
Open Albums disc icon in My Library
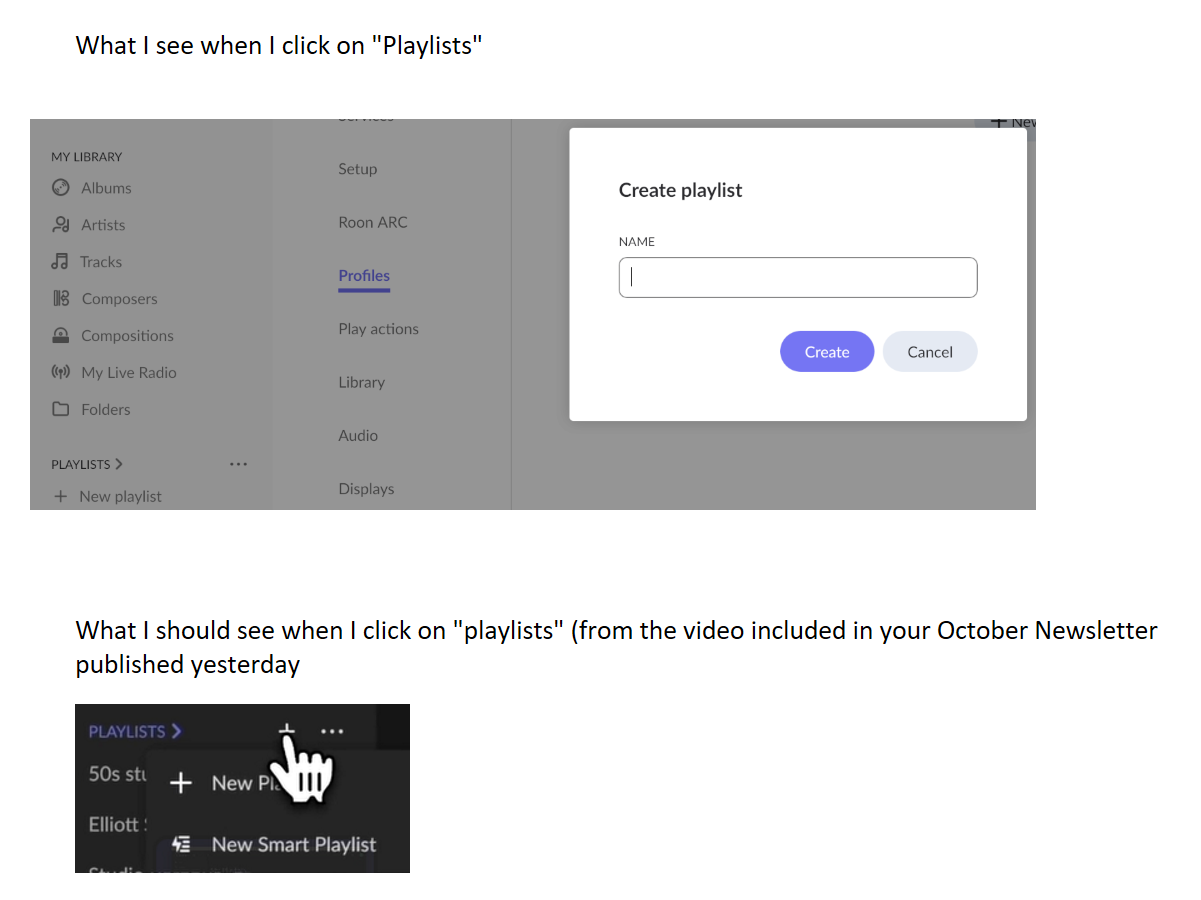point(61,188)
